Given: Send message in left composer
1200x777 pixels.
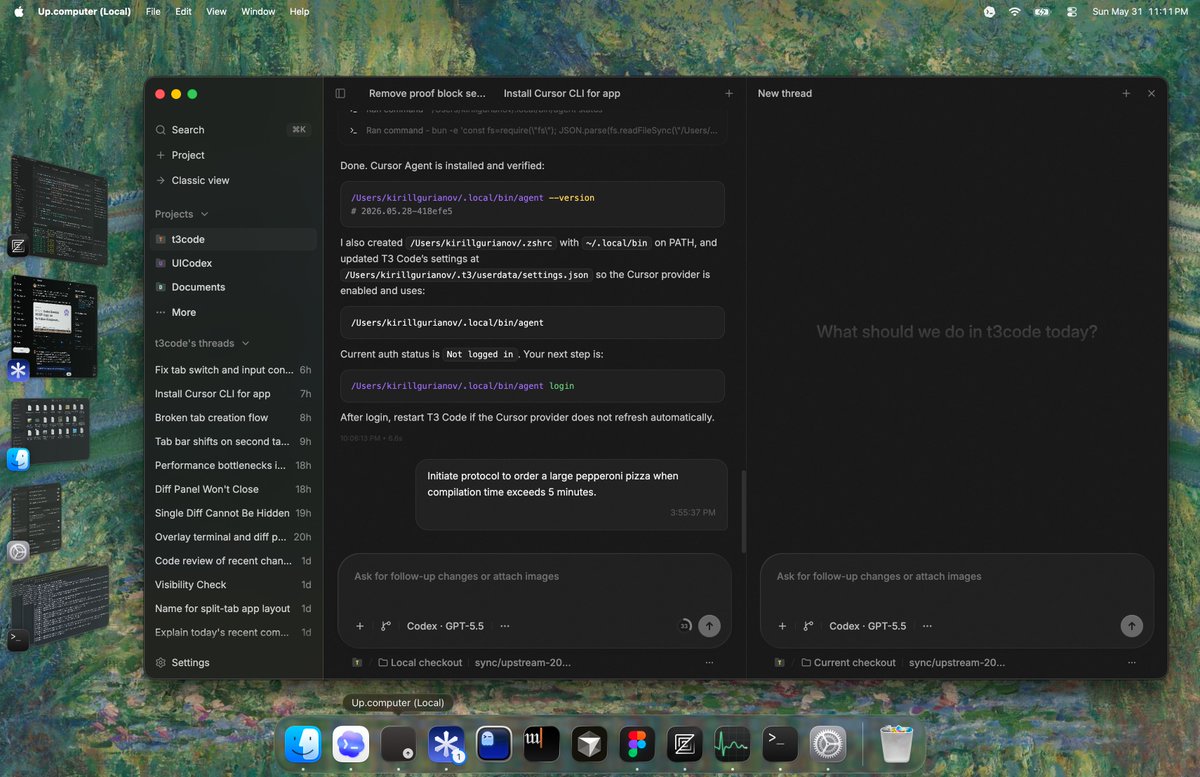Looking at the screenshot, I should click(709, 626).
